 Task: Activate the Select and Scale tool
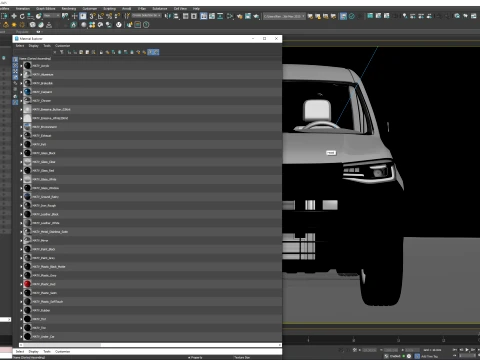(30, 16)
